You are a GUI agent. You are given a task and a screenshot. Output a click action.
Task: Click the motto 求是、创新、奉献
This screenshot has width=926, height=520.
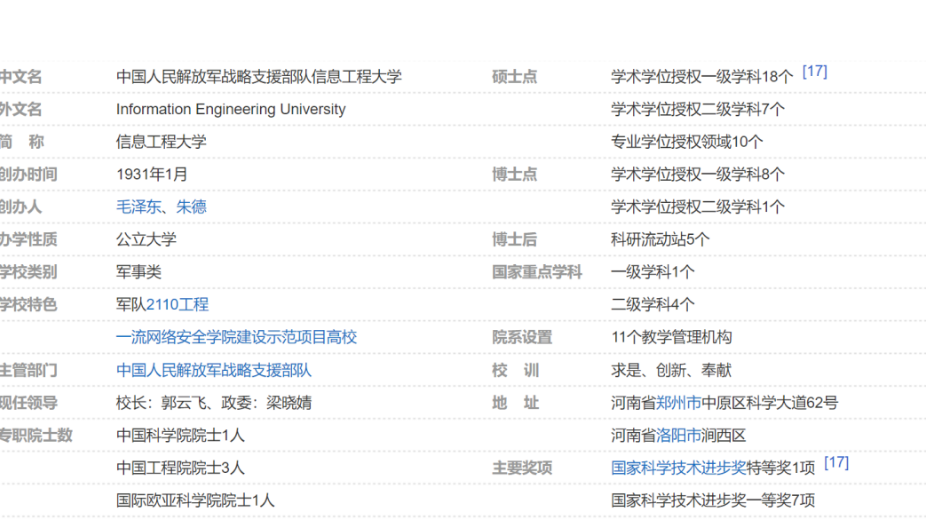(x=671, y=370)
